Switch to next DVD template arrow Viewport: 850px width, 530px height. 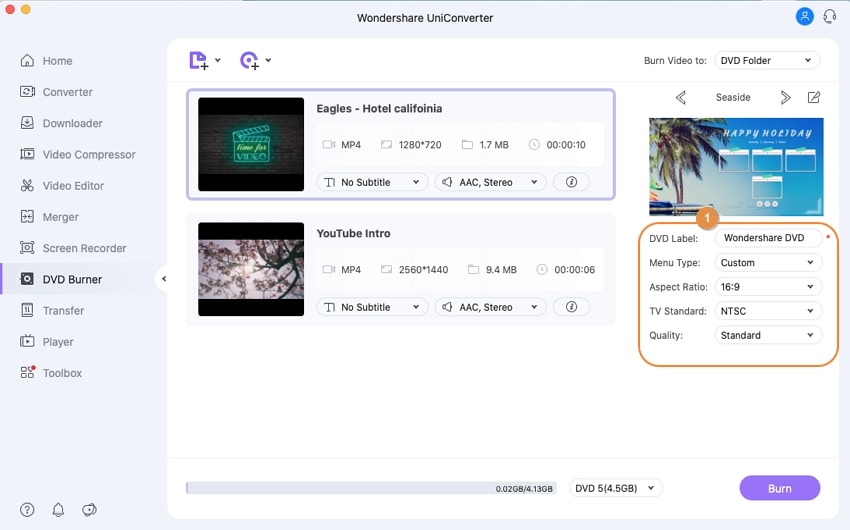[x=785, y=98]
